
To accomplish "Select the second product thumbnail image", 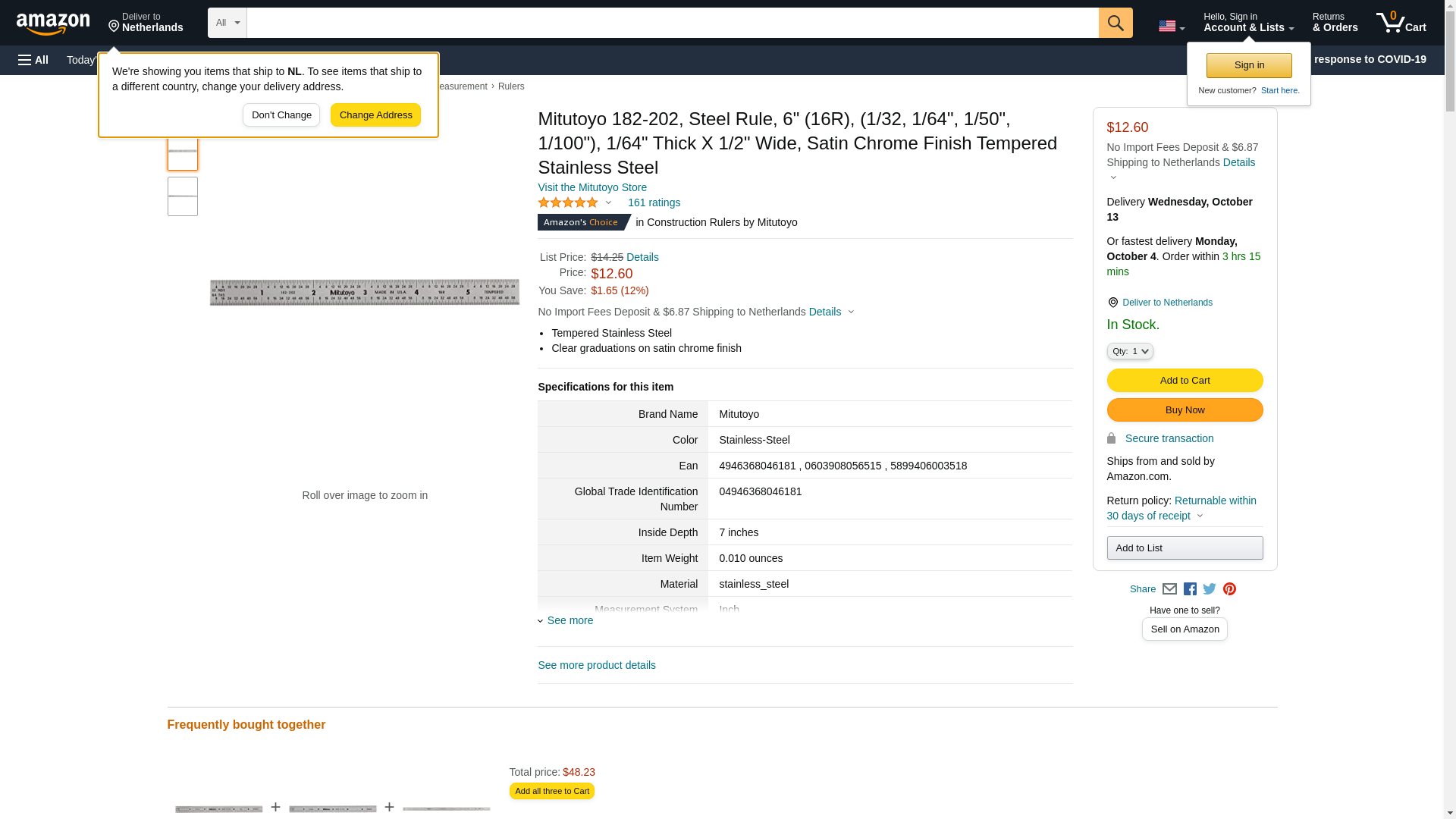I will 182,196.
